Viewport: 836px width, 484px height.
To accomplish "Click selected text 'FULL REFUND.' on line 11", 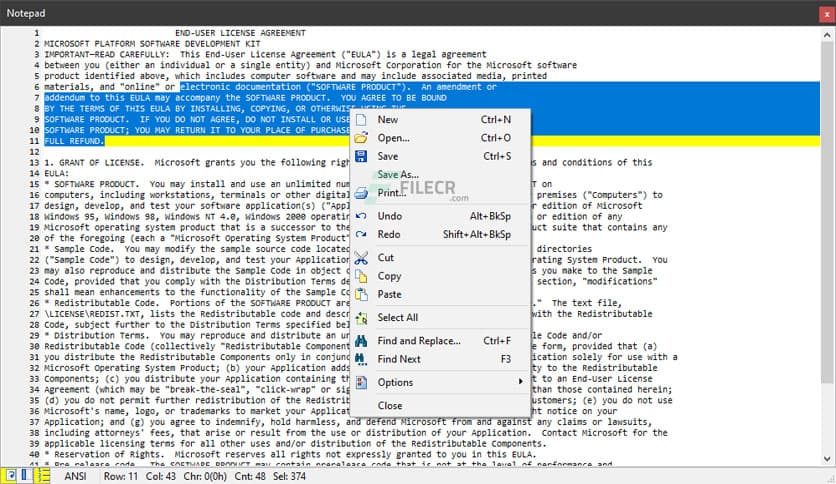I will point(74,141).
